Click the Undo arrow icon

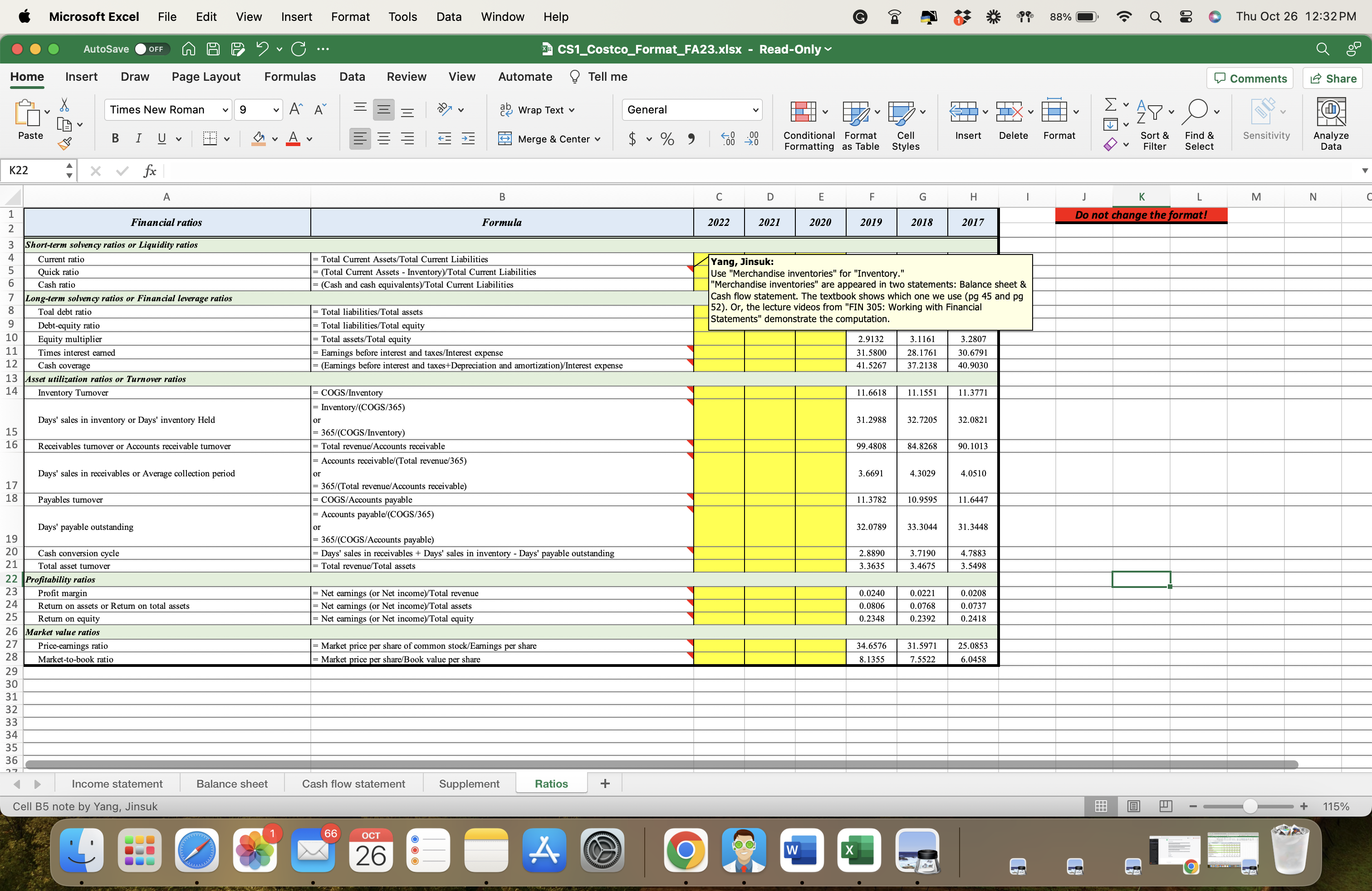click(x=262, y=49)
